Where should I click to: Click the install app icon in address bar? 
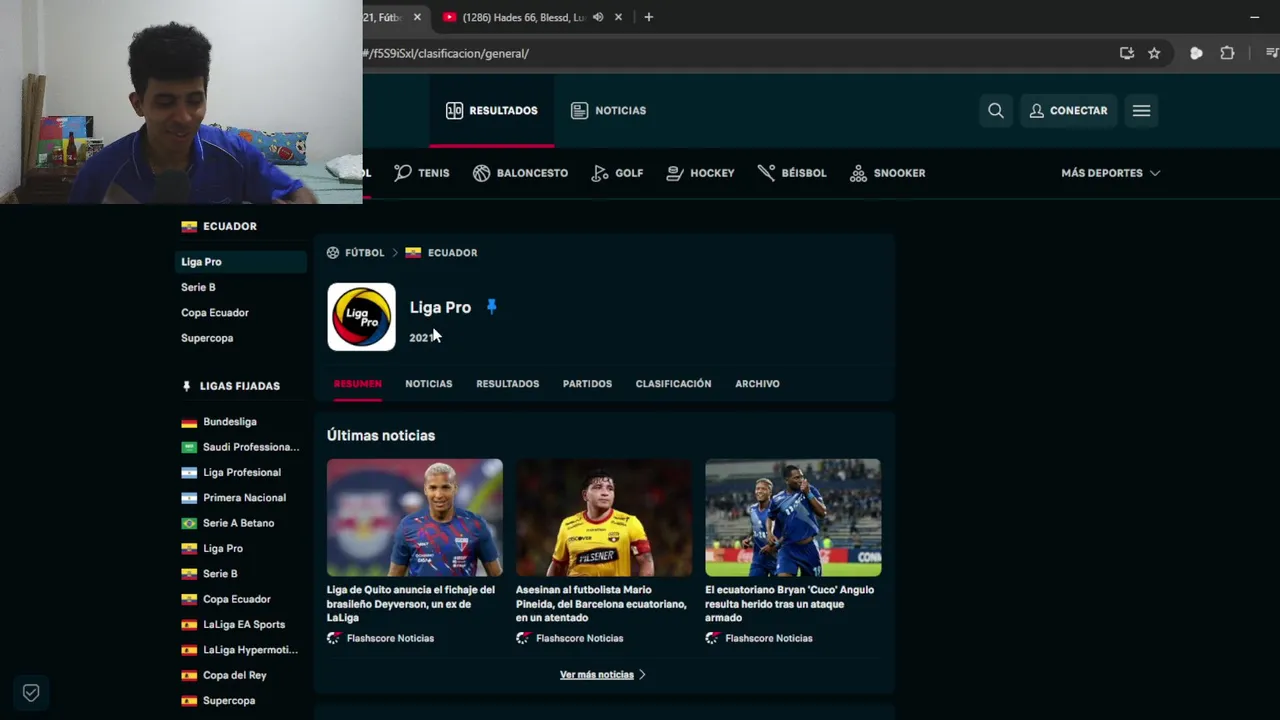point(1127,53)
